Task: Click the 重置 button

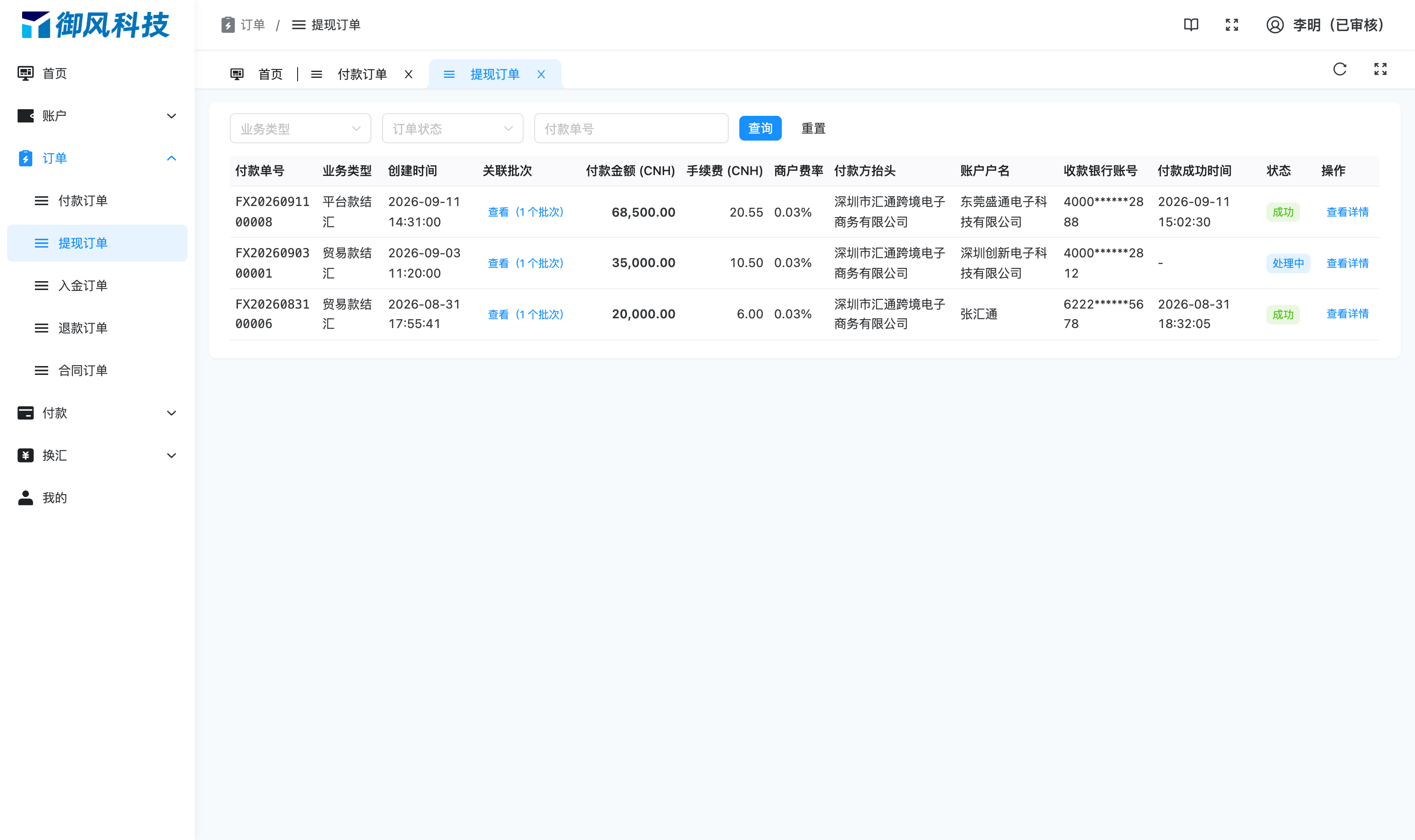Action: [x=813, y=129]
